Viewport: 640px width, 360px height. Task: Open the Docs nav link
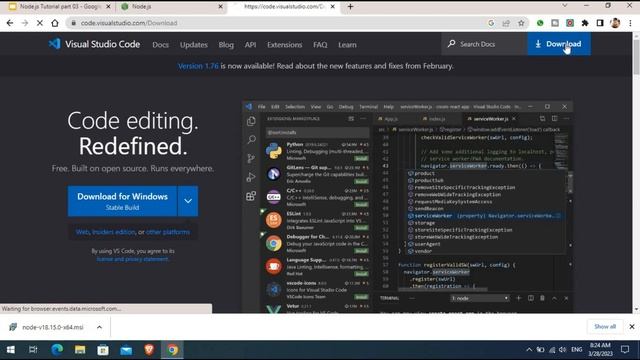[160, 45]
